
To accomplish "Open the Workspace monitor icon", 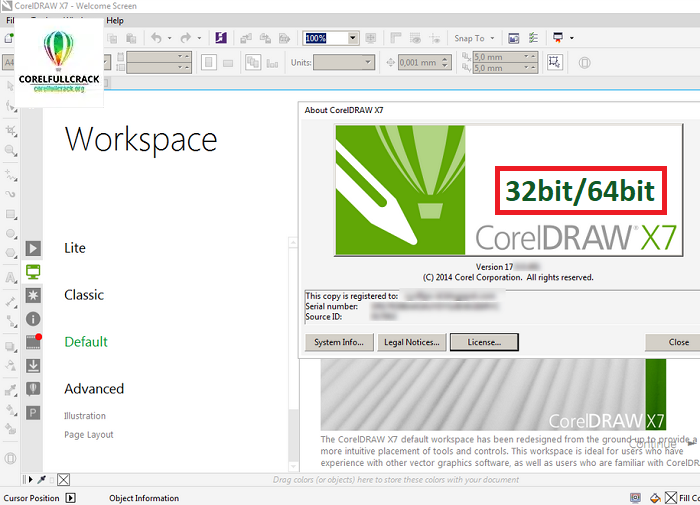I will pyautogui.click(x=33, y=271).
